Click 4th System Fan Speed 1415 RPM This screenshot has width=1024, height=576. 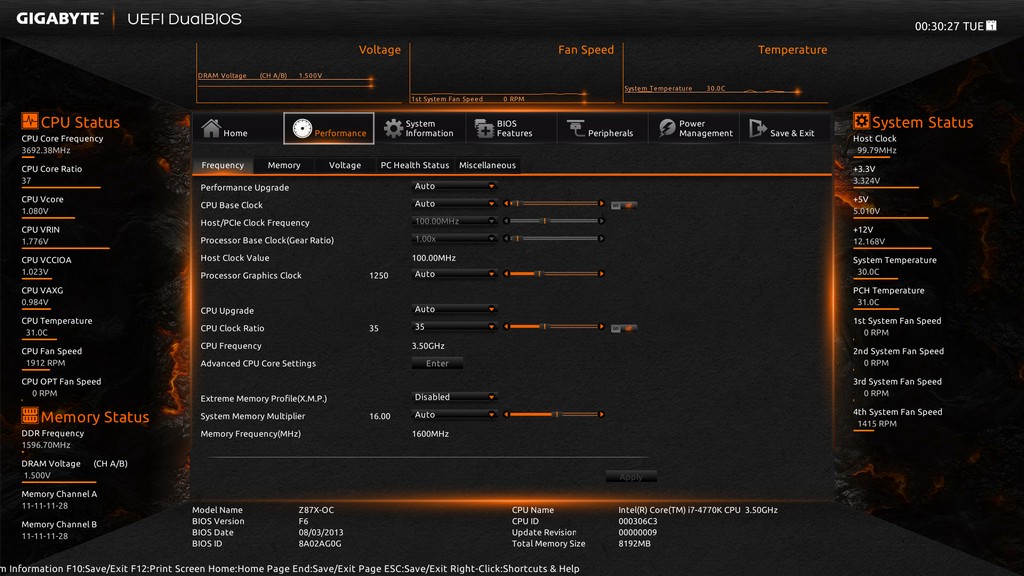click(876, 424)
